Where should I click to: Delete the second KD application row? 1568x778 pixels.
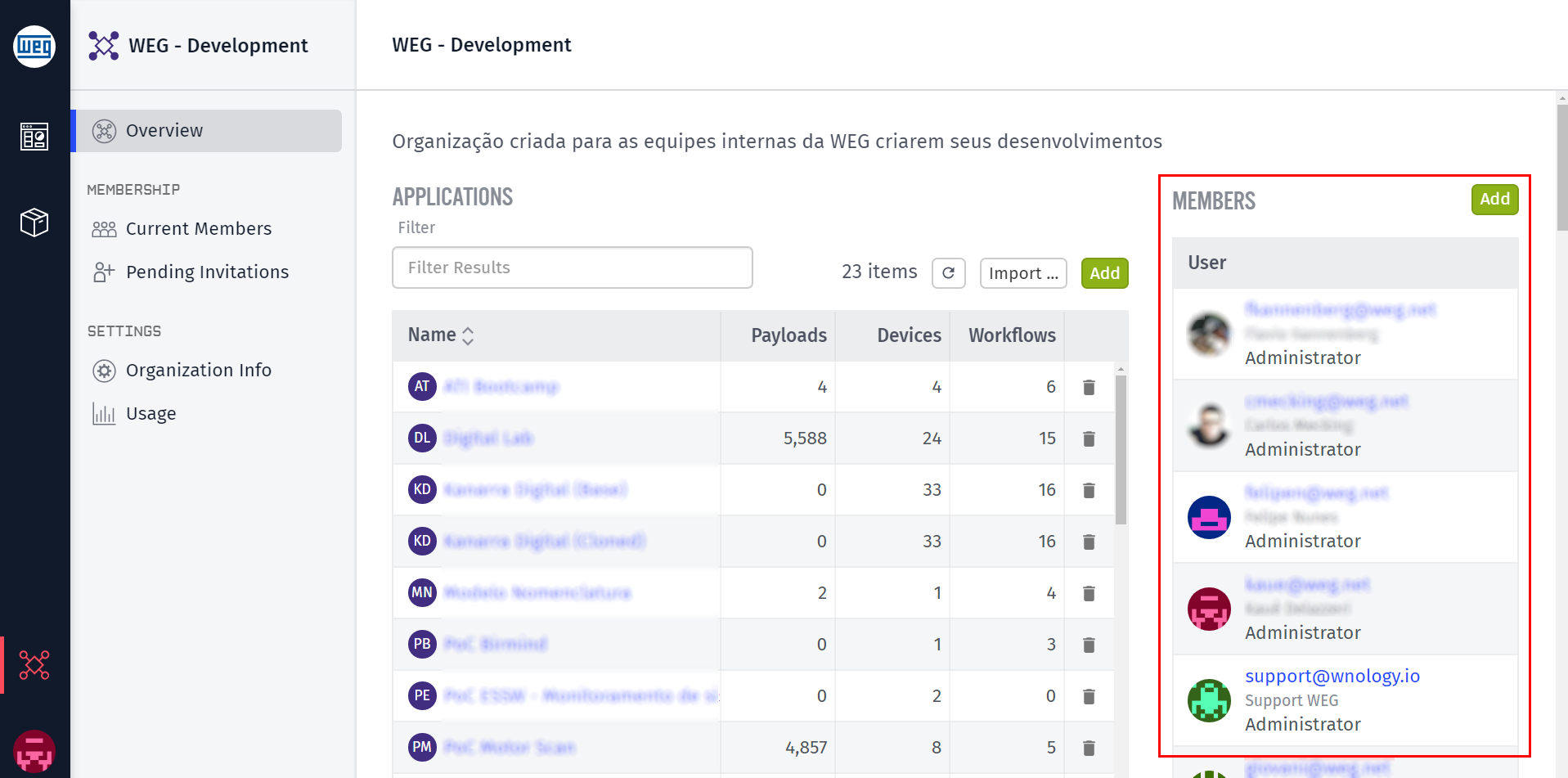click(1089, 542)
